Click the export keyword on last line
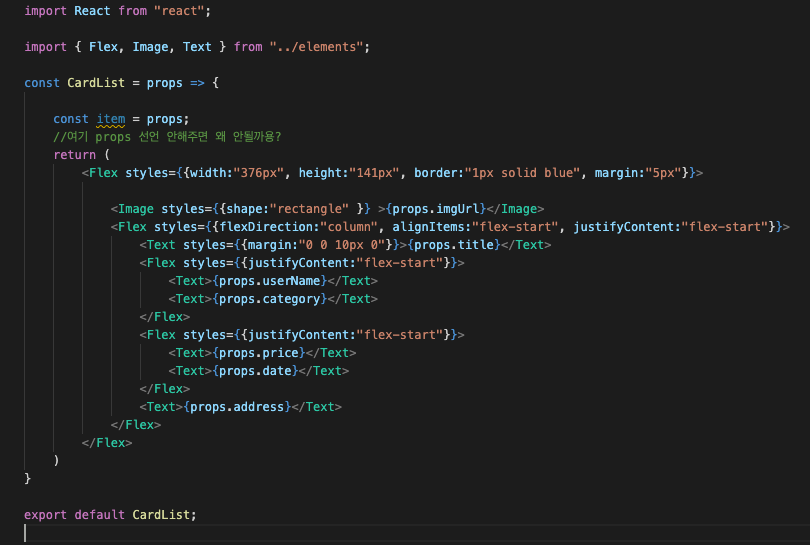The image size is (810, 545). pos(45,515)
